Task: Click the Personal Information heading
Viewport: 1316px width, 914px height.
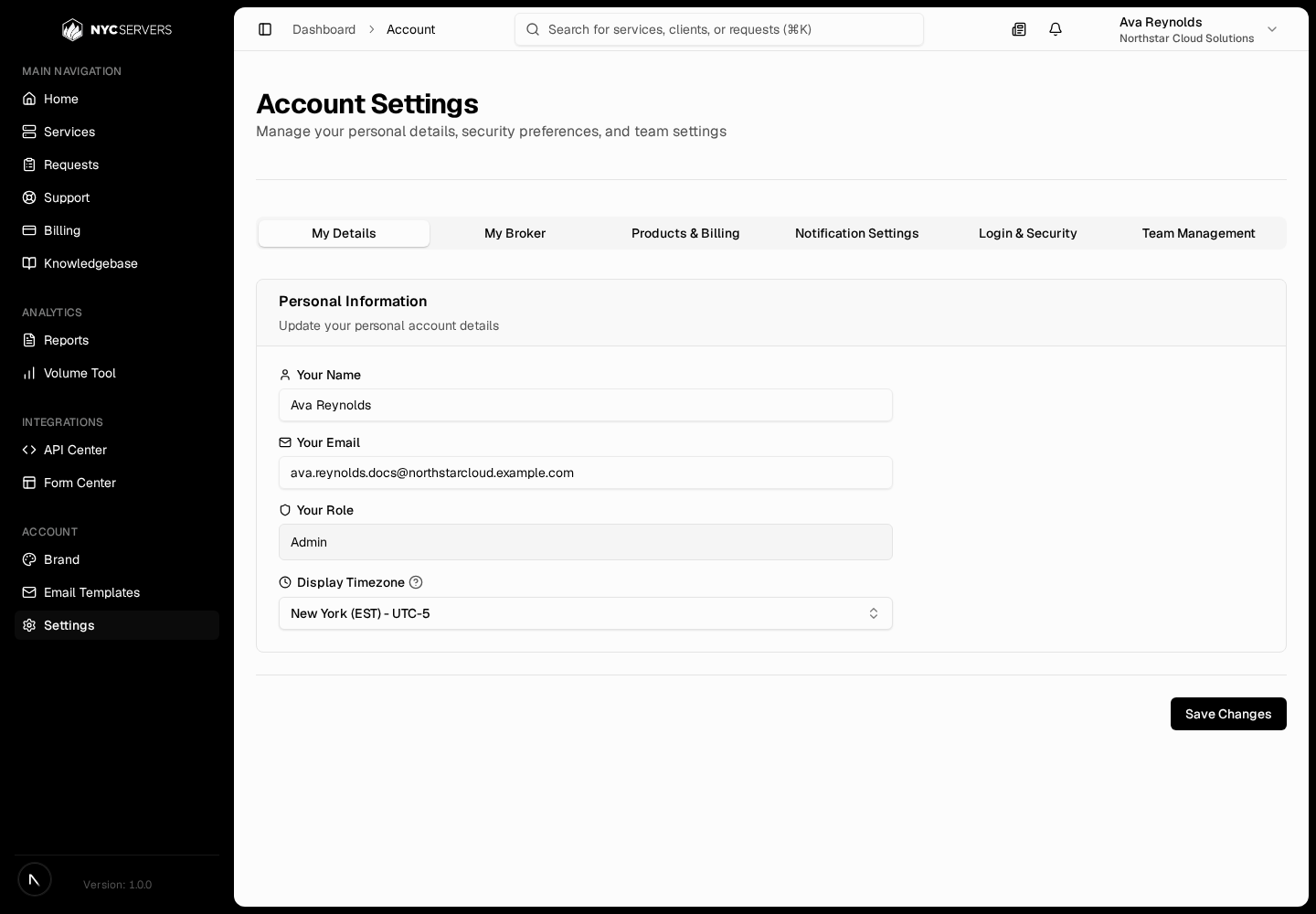Action: pyautogui.click(x=353, y=302)
